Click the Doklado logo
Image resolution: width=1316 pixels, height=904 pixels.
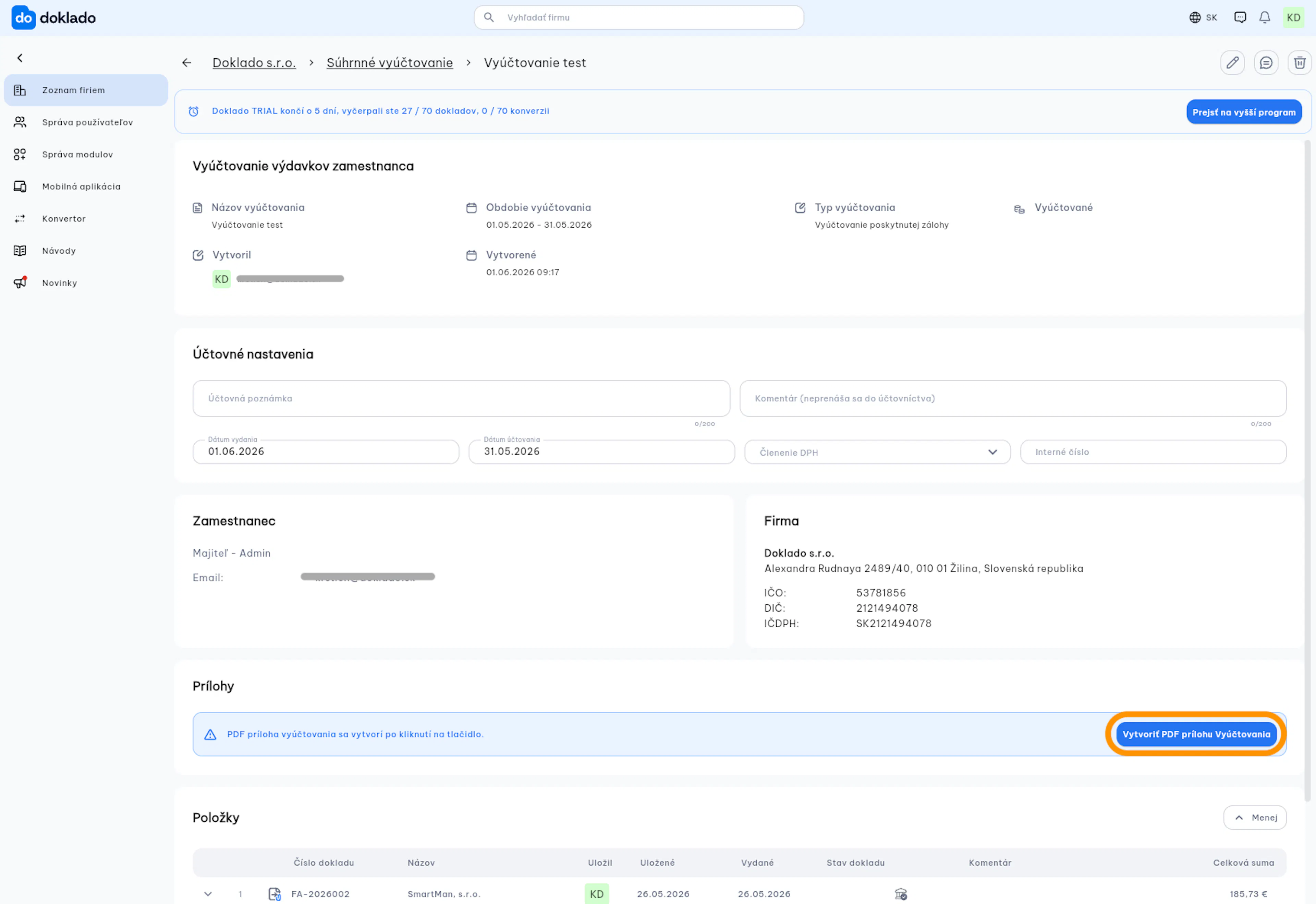(x=54, y=17)
